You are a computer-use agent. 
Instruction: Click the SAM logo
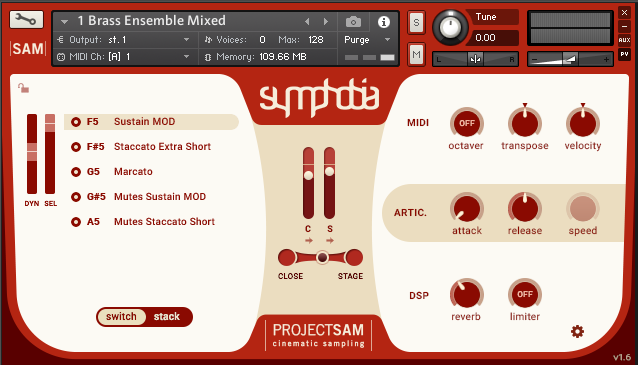click(x=28, y=49)
